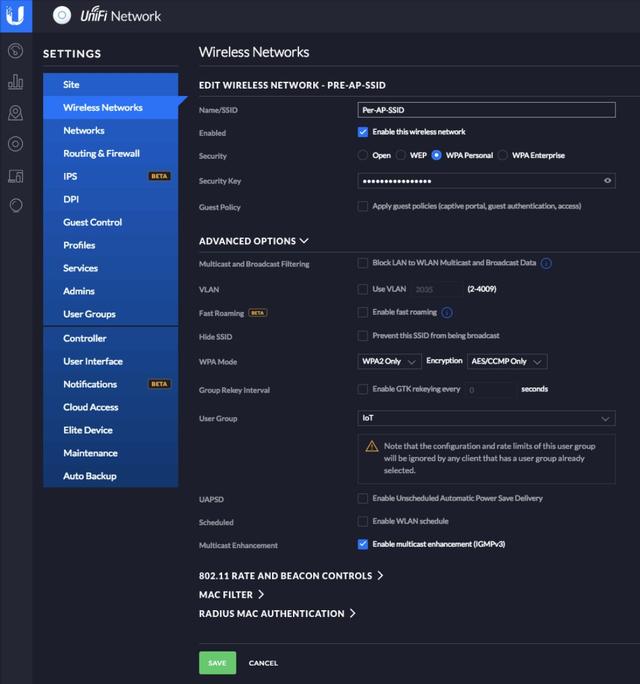Click the VLAN ID number field

tap(436, 289)
